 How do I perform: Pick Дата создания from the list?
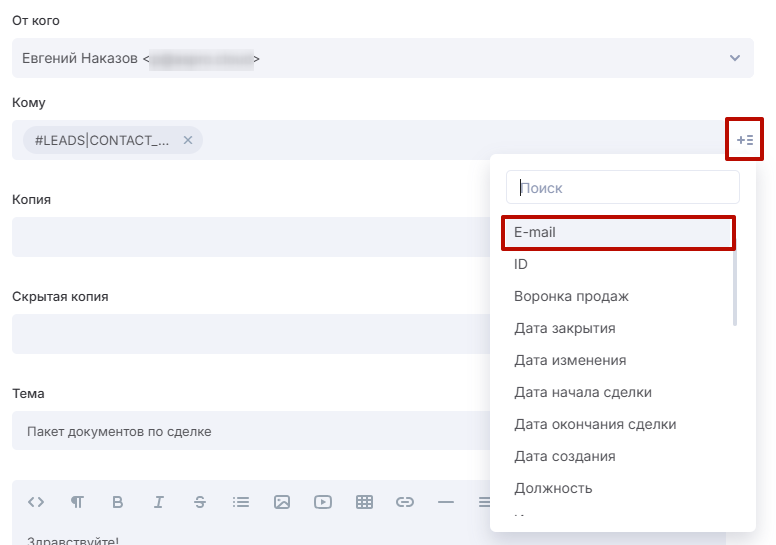(x=564, y=456)
